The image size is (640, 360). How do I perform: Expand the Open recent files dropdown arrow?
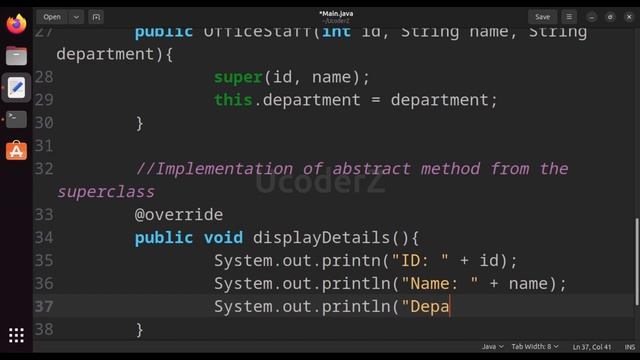pyautogui.click(x=76, y=17)
